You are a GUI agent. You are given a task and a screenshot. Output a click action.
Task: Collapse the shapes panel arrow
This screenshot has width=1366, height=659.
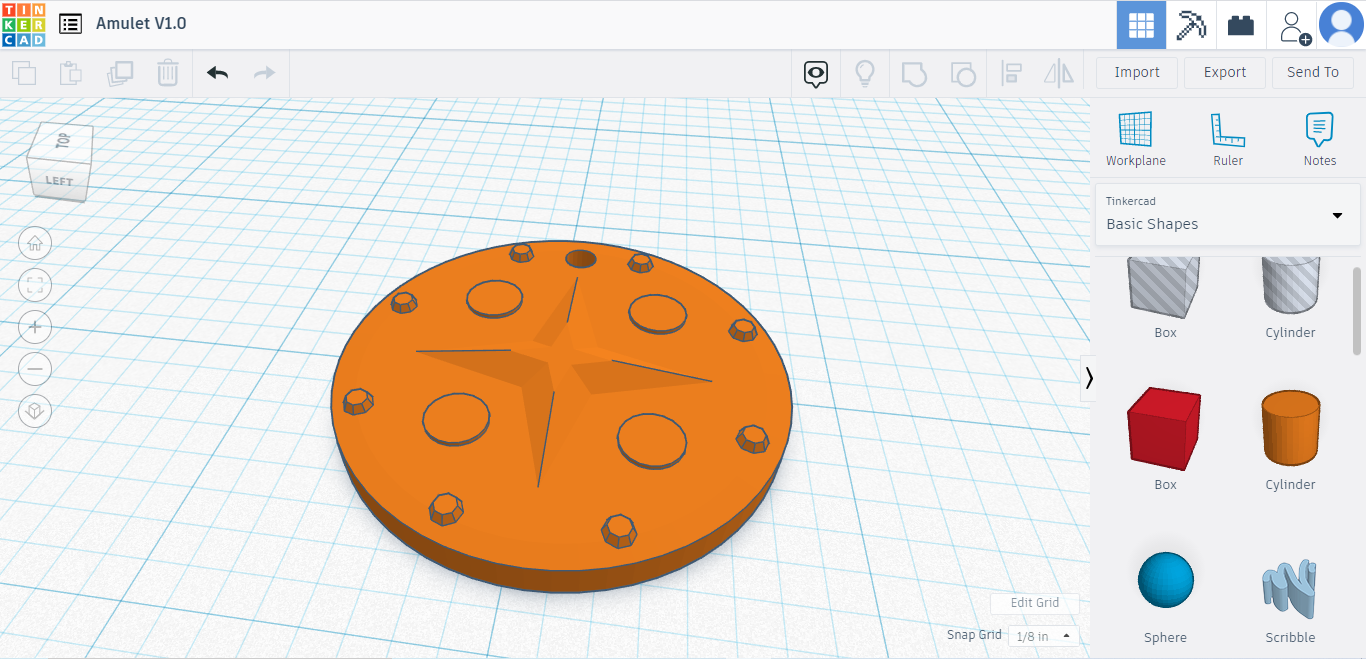pyautogui.click(x=1088, y=378)
